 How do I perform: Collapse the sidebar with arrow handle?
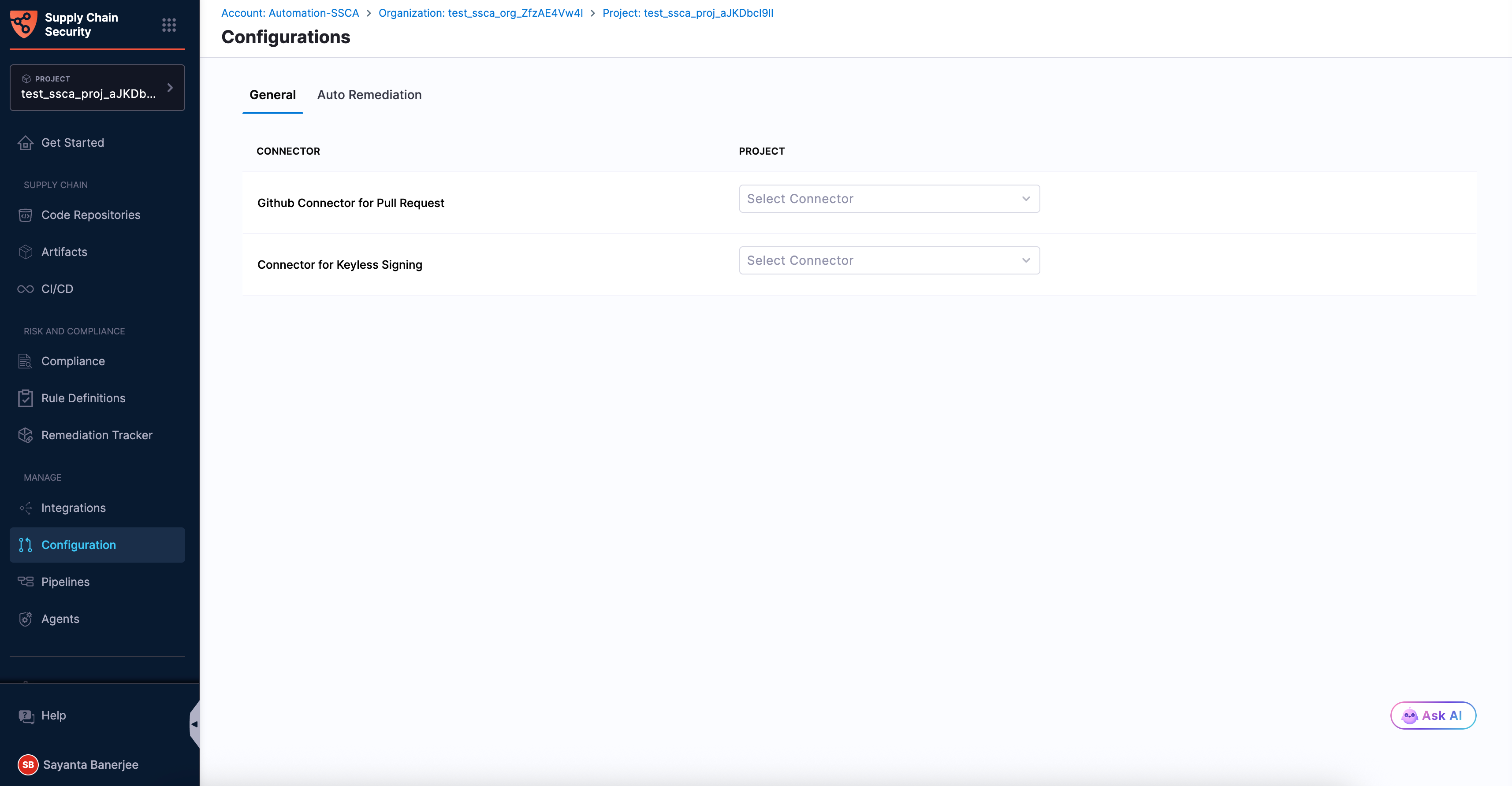194,724
